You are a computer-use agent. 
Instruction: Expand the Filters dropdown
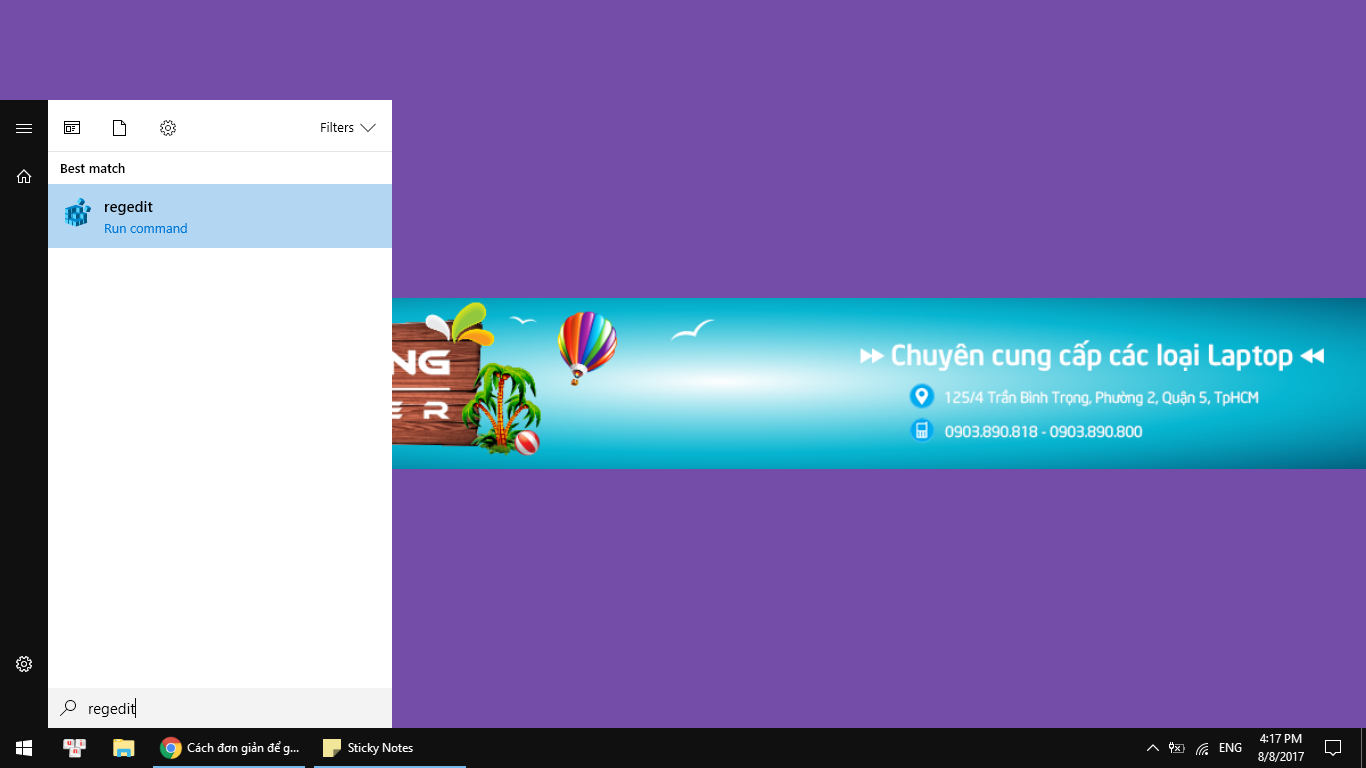[347, 127]
